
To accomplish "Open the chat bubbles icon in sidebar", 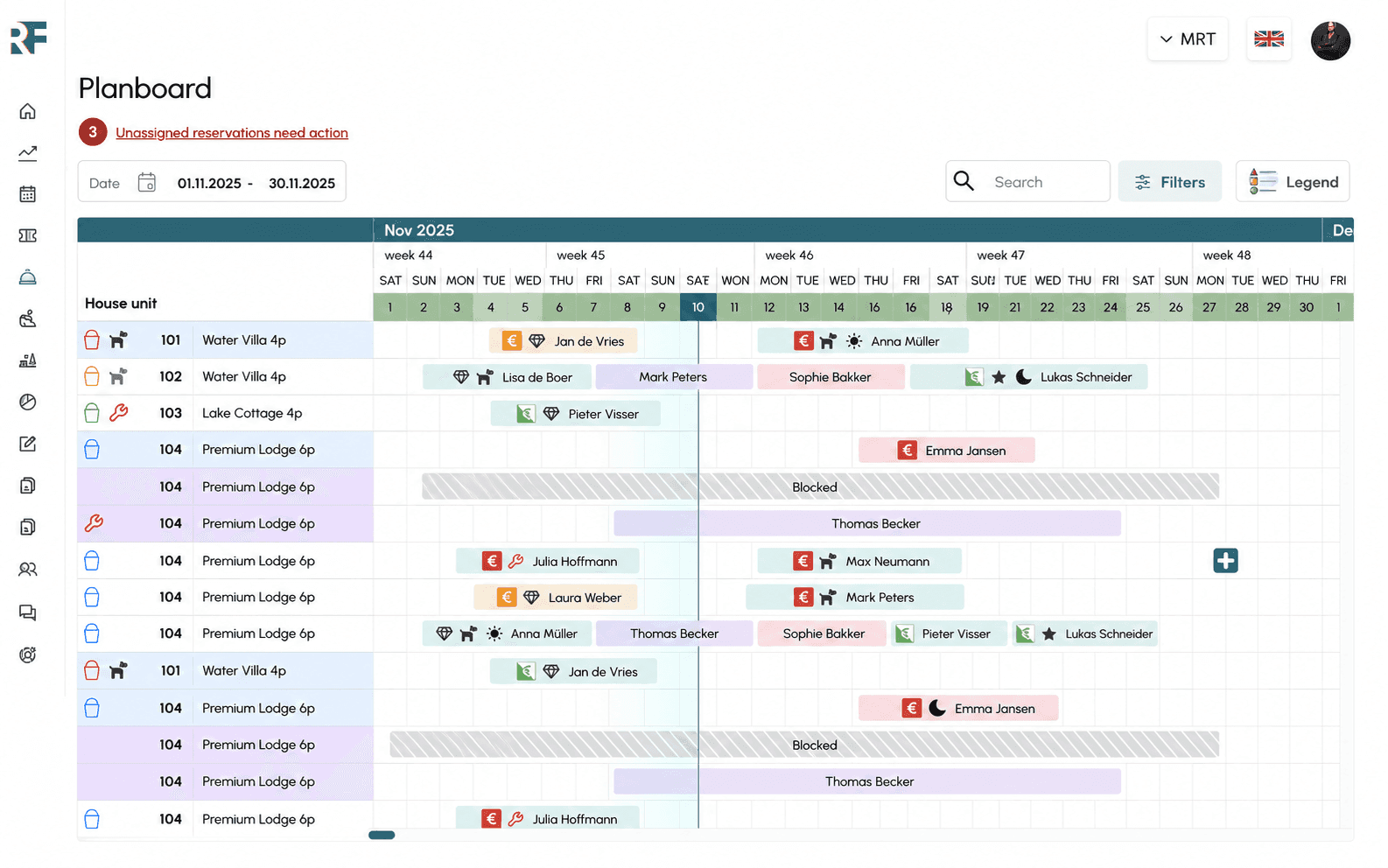I will (28, 612).
